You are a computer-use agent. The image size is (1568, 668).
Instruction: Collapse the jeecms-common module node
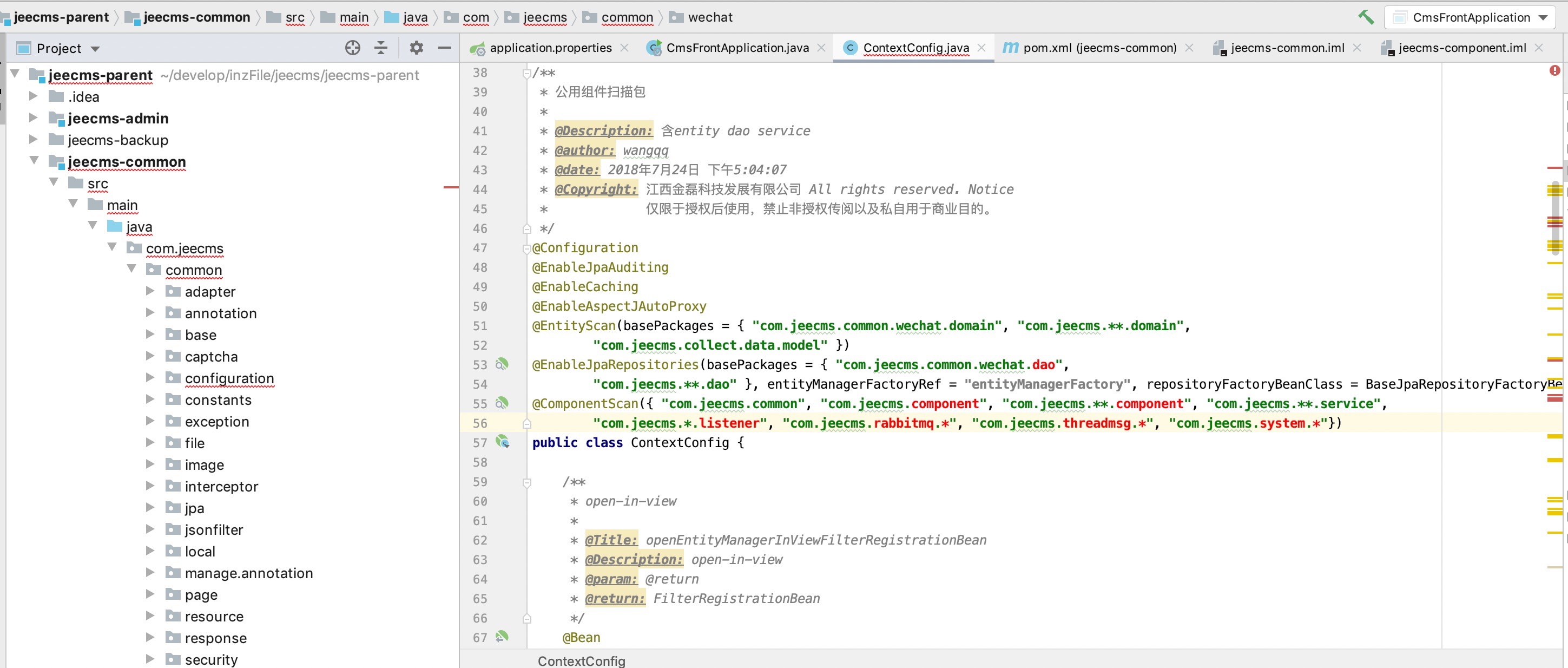(x=34, y=161)
